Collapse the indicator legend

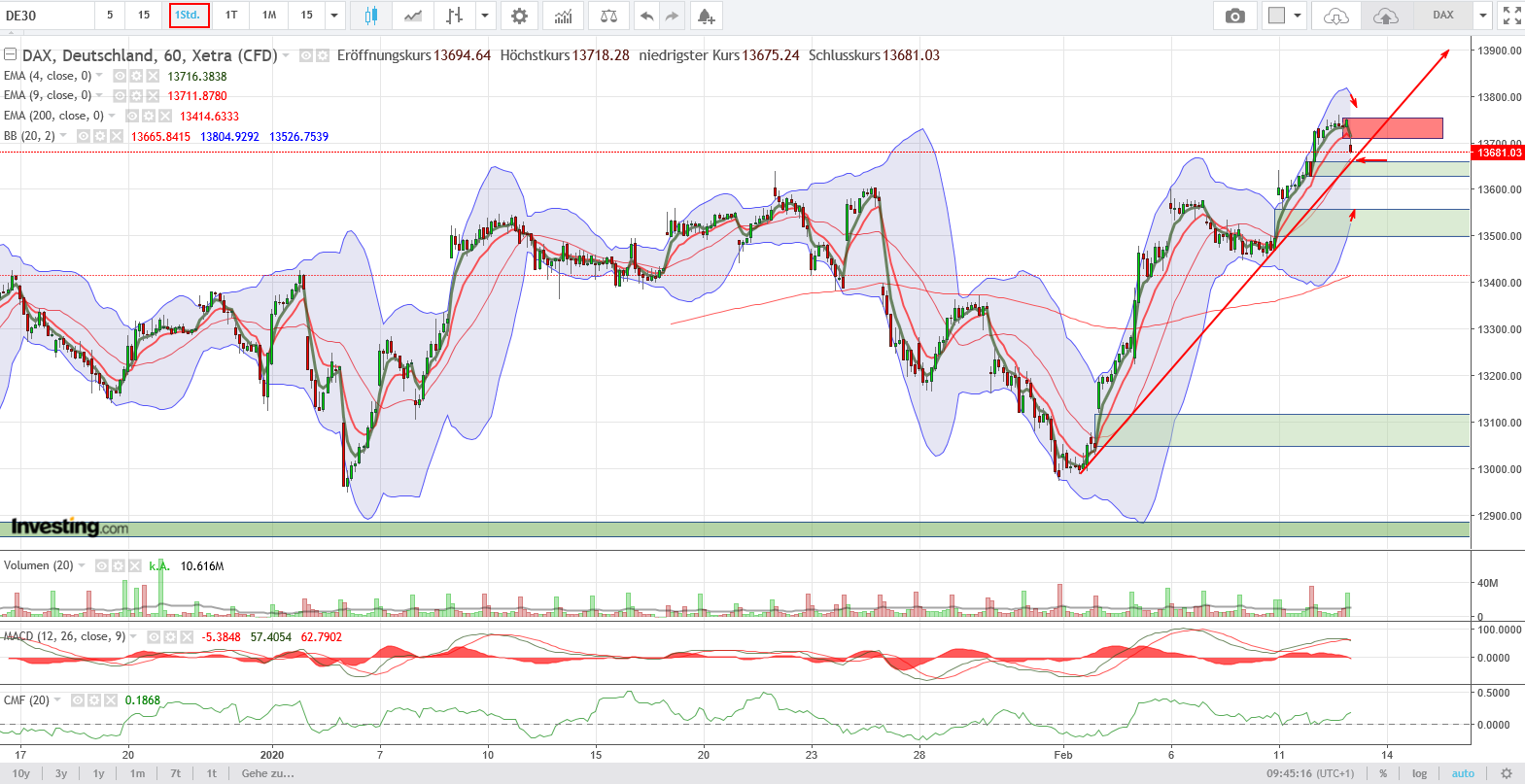point(11,55)
